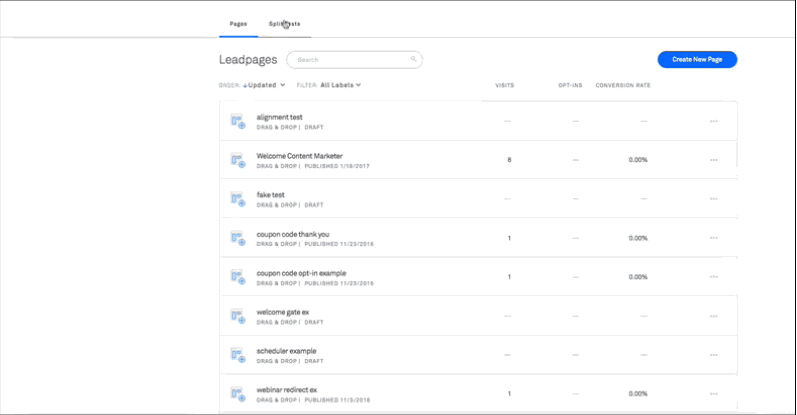The image size is (797, 415).
Task: Expand the All Labels filter dropdown
Action: point(341,85)
